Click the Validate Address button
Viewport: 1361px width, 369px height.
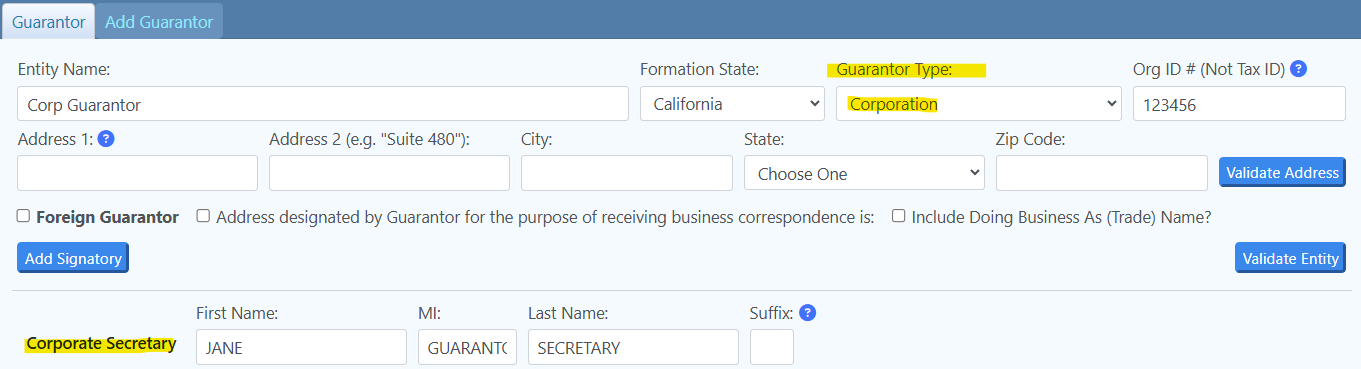click(1282, 173)
